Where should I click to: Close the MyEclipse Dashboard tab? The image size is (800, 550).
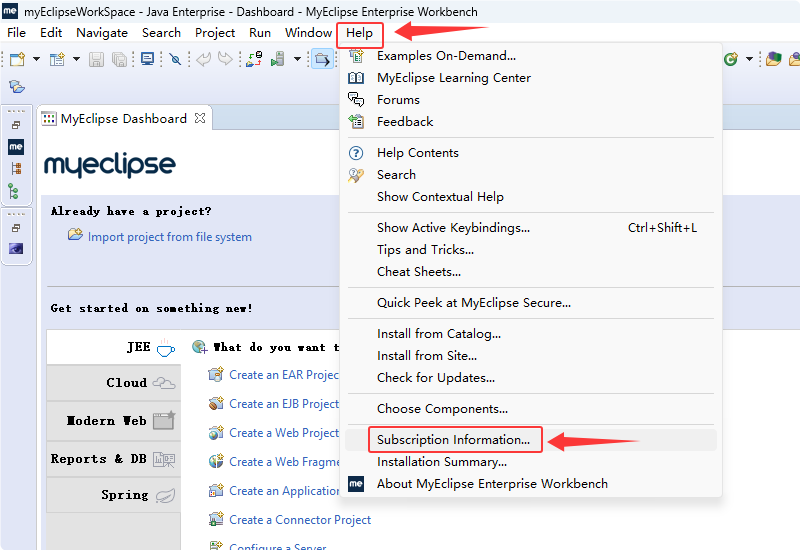click(x=200, y=118)
